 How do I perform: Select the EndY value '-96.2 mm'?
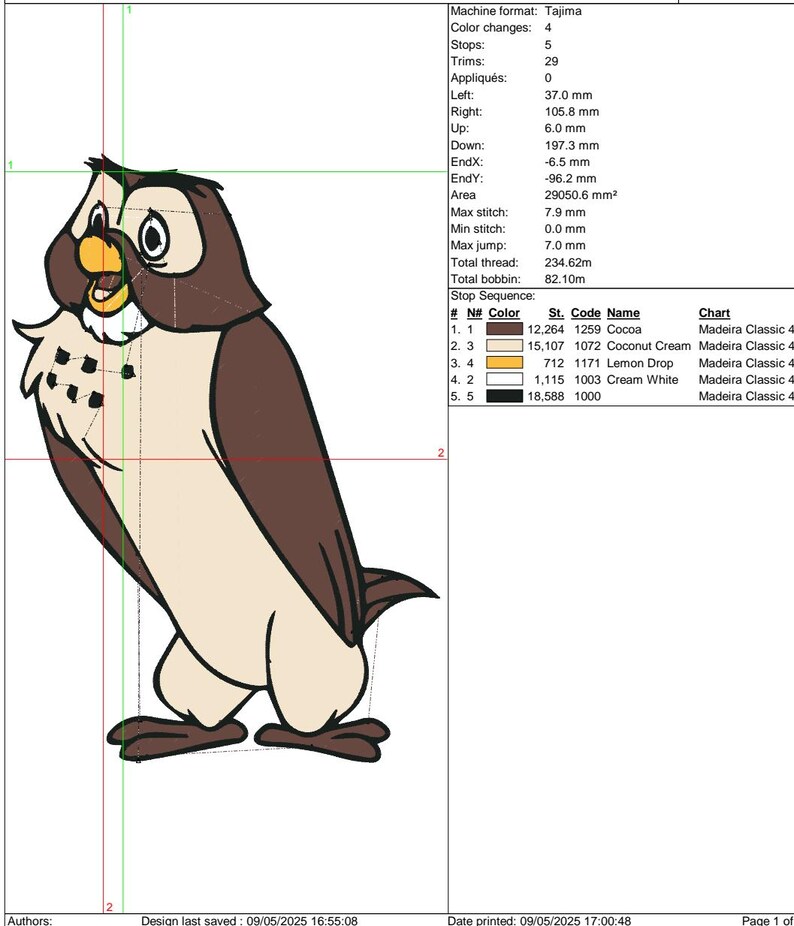(571, 178)
